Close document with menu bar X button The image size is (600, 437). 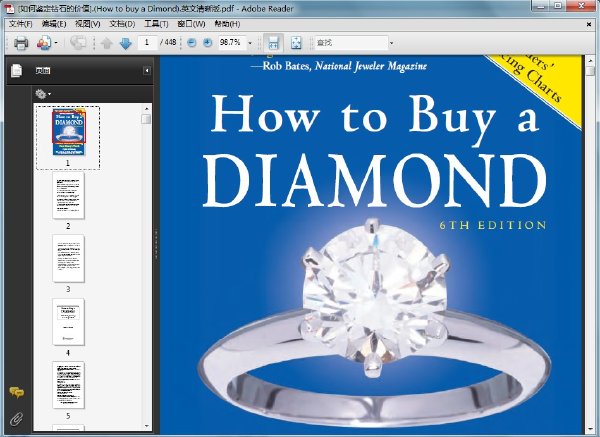[589, 24]
